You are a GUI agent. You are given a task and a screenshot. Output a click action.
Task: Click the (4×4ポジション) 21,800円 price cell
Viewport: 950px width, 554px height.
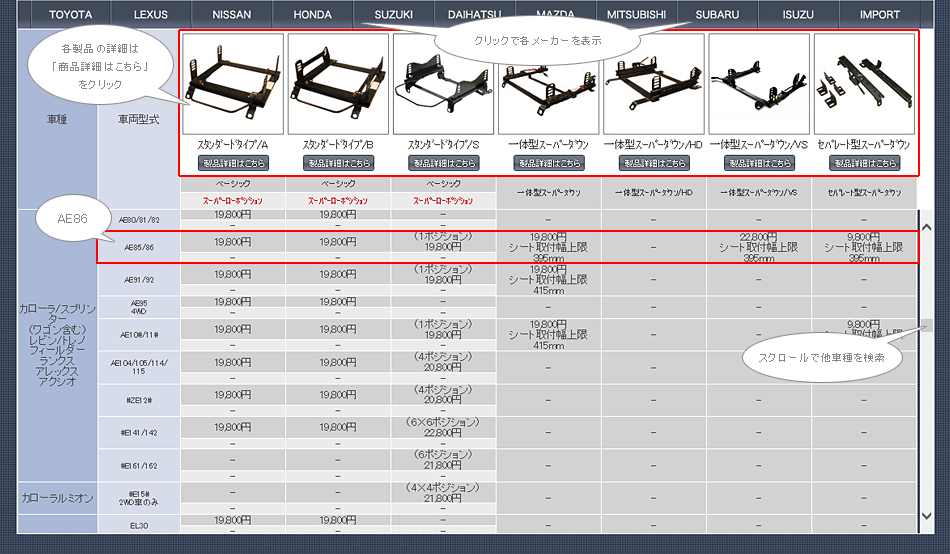point(443,493)
